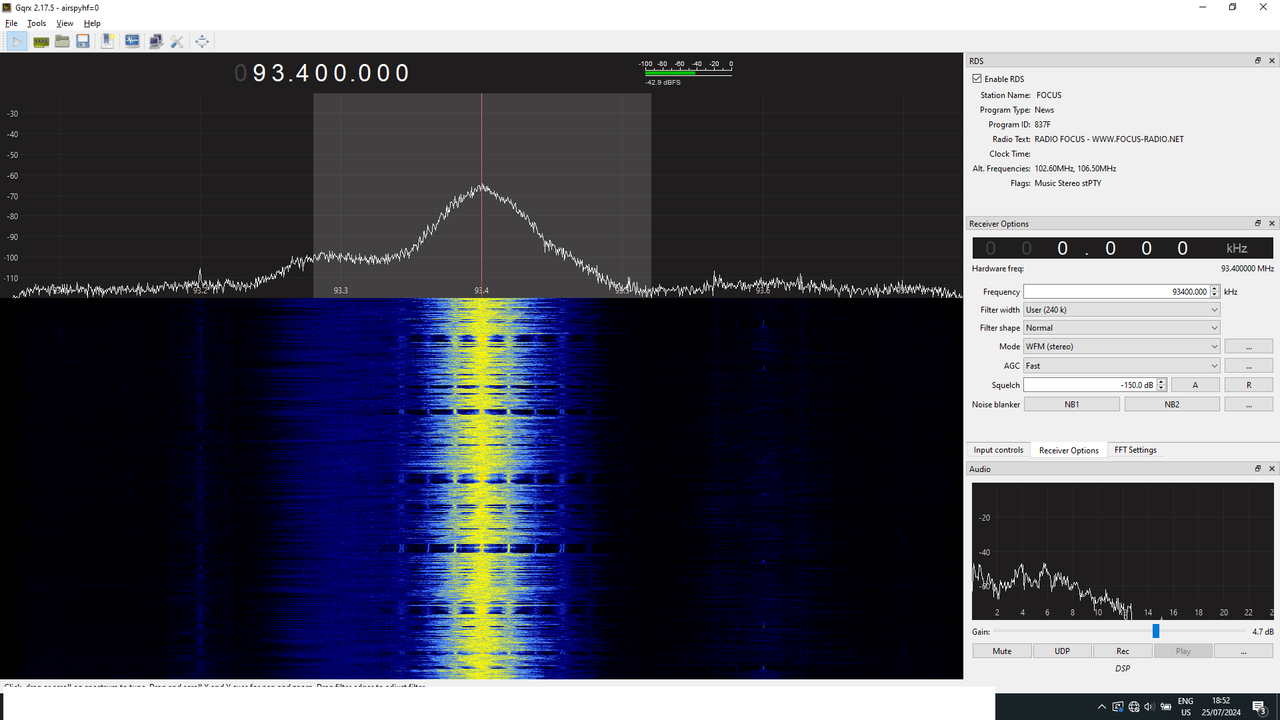Open the I/O devices configuration card icon
The image size is (1280, 720).
point(41,41)
